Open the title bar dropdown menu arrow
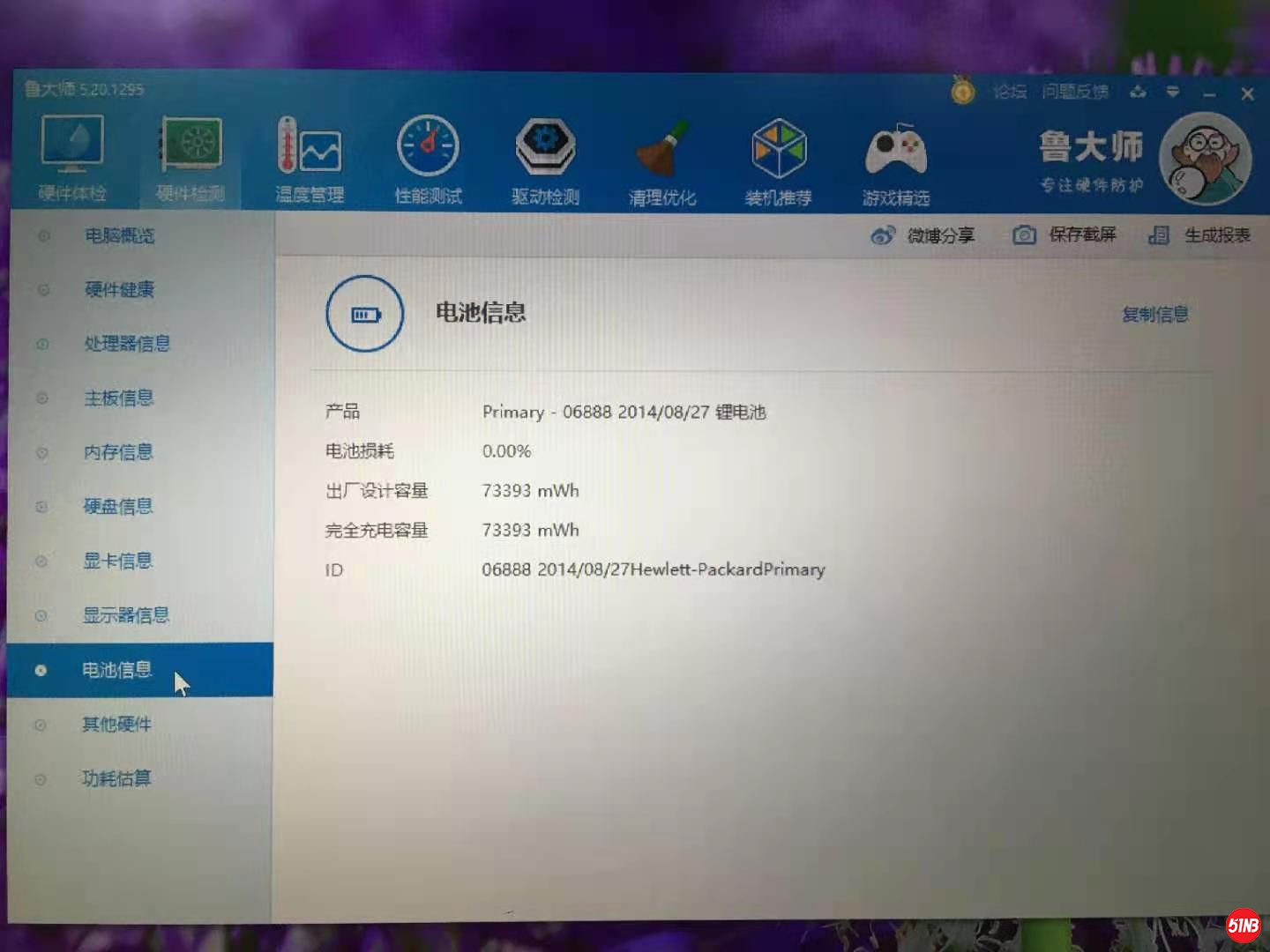The image size is (1270, 952). click(1172, 92)
